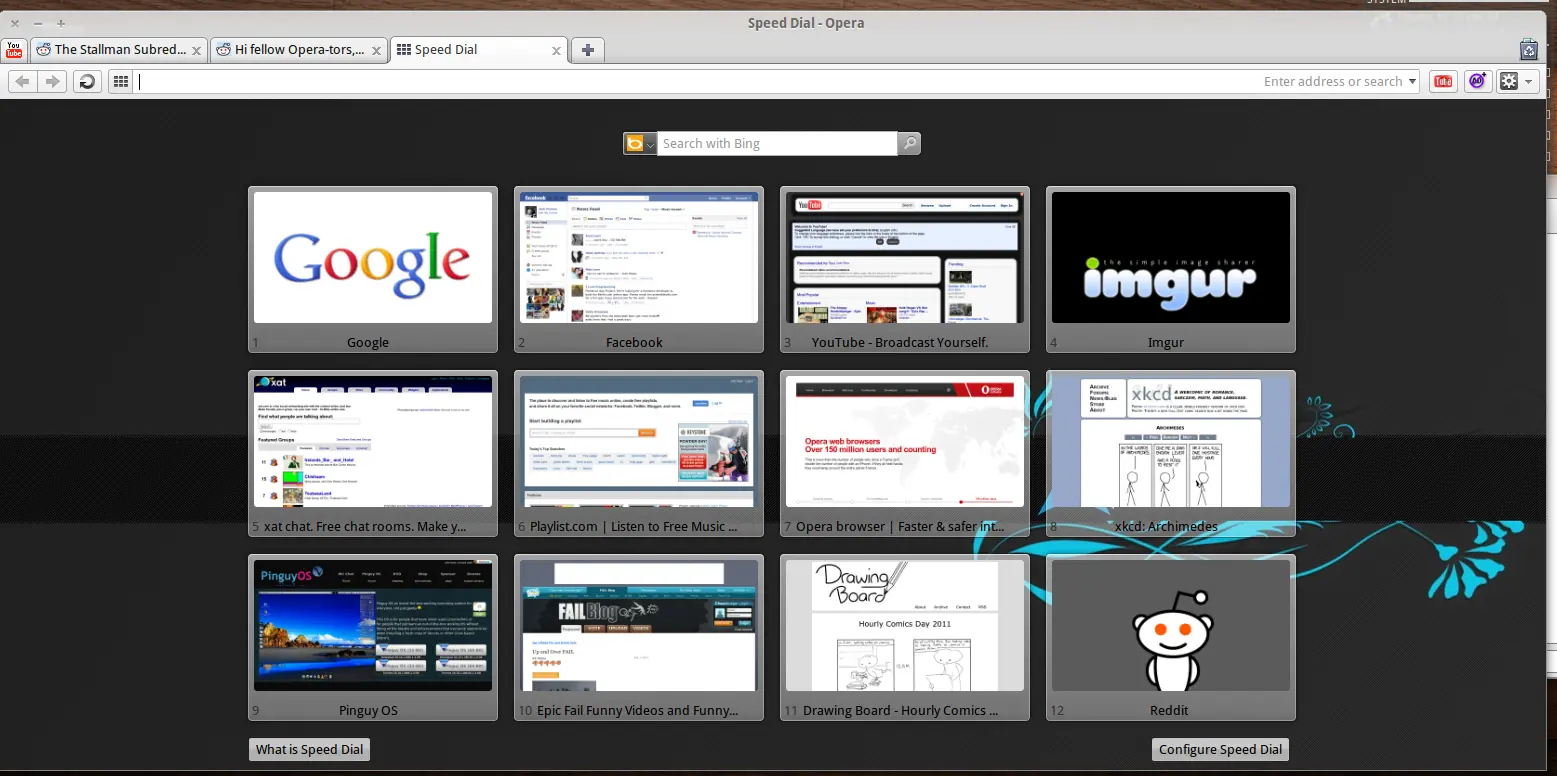Image resolution: width=1557 pixels, height=776 pixels.
Task: Launch YouTube from speed dial
Action: coord(905,269)
